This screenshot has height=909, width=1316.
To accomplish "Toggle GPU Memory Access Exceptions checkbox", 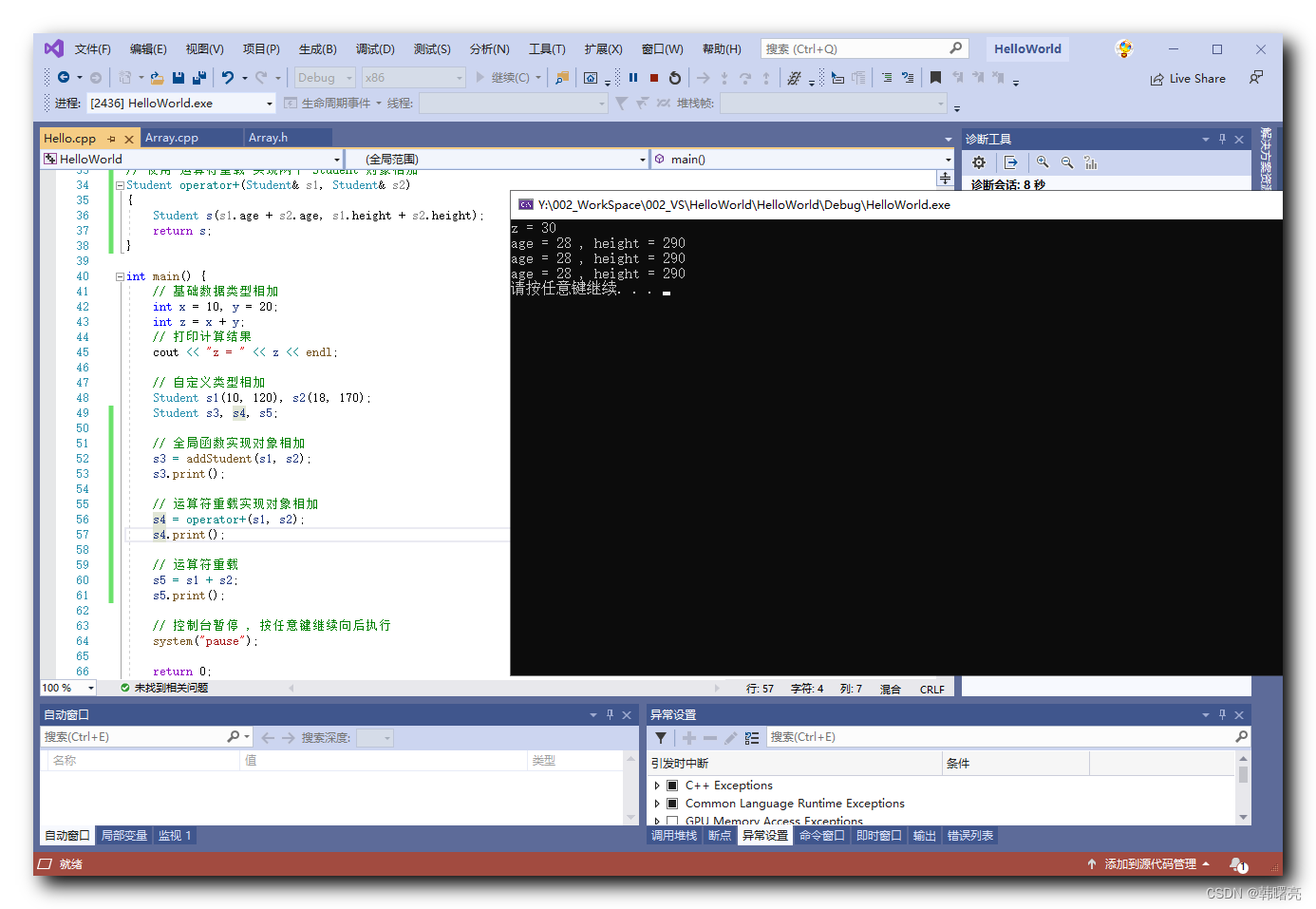I will 672,821.
